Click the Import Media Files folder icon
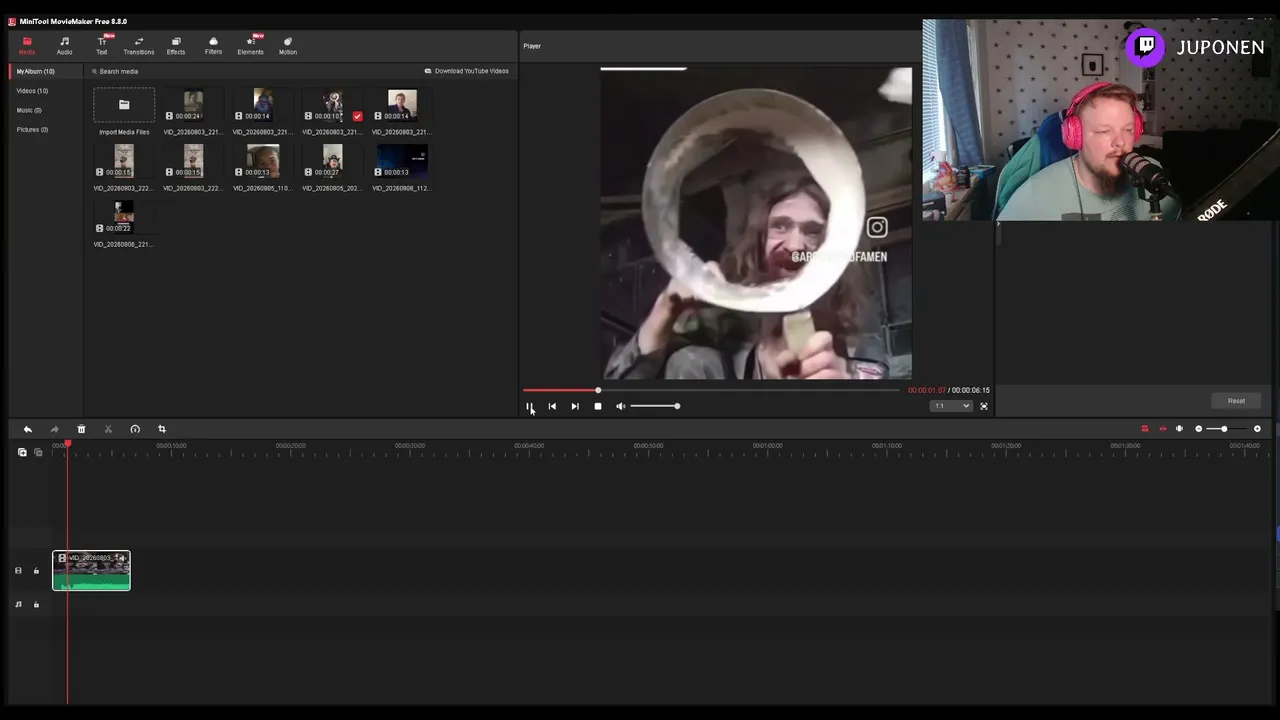Image resolution: width=1280 pixels, height=720 pixels. pos(124,105)
